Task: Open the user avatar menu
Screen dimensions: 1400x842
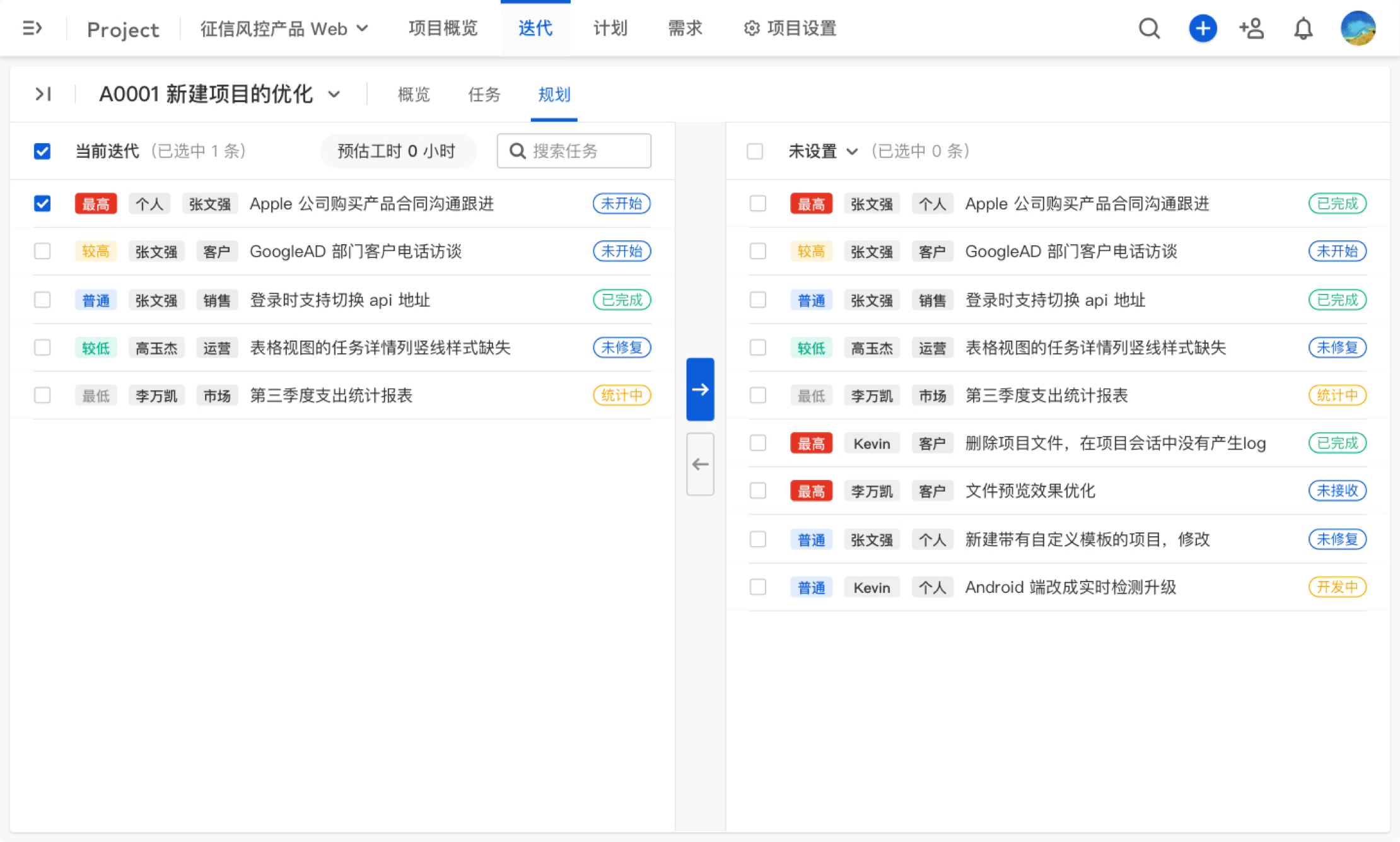Action: pos(1357,28)
